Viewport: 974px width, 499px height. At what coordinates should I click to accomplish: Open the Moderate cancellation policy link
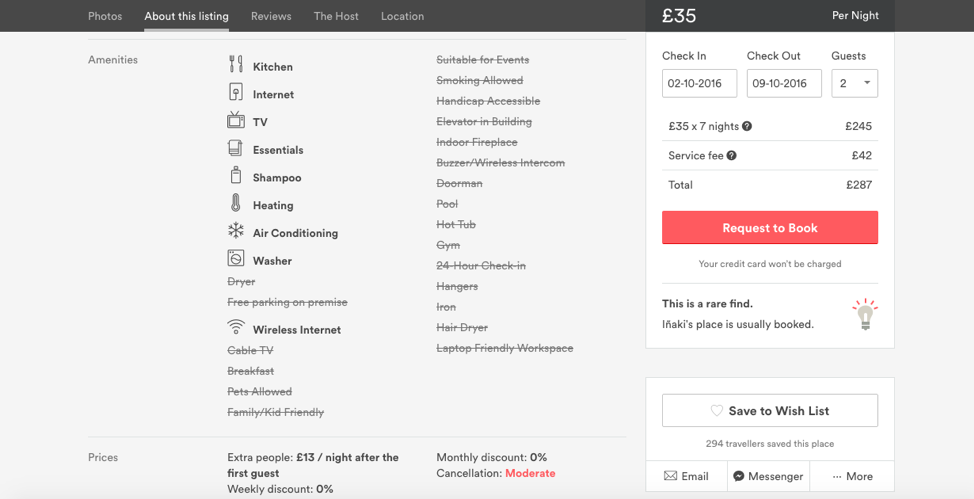(530, 473)
